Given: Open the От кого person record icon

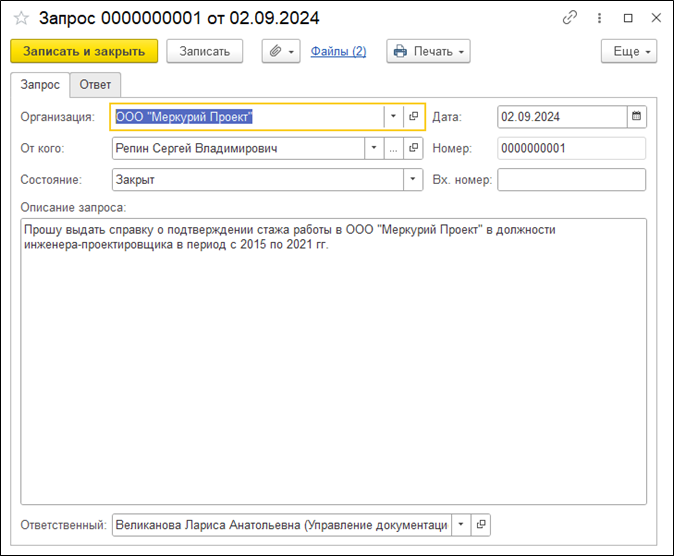Looking at the screenshot, I should (x=413, y=149).
